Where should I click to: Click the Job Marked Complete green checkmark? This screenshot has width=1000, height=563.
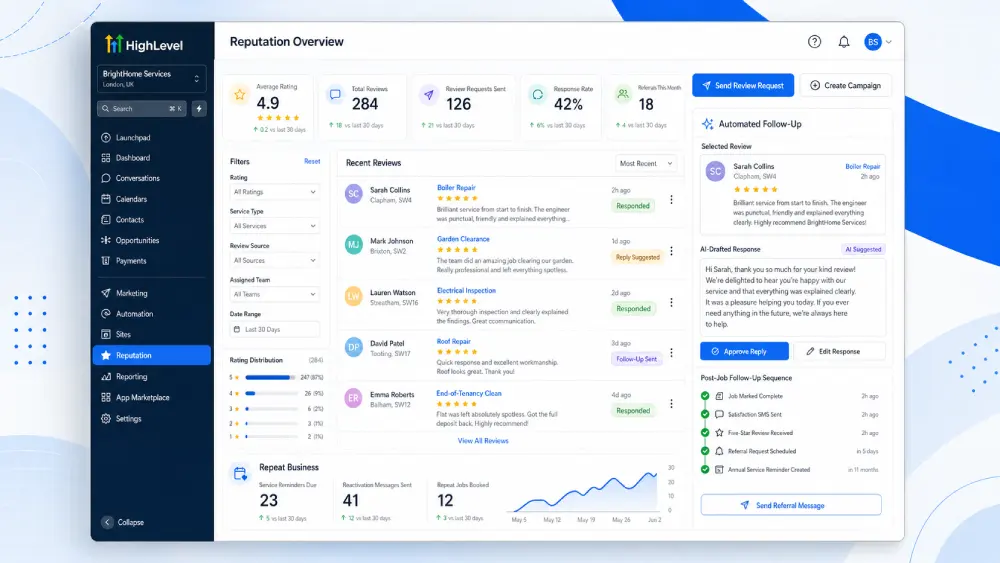pos(705,396)
